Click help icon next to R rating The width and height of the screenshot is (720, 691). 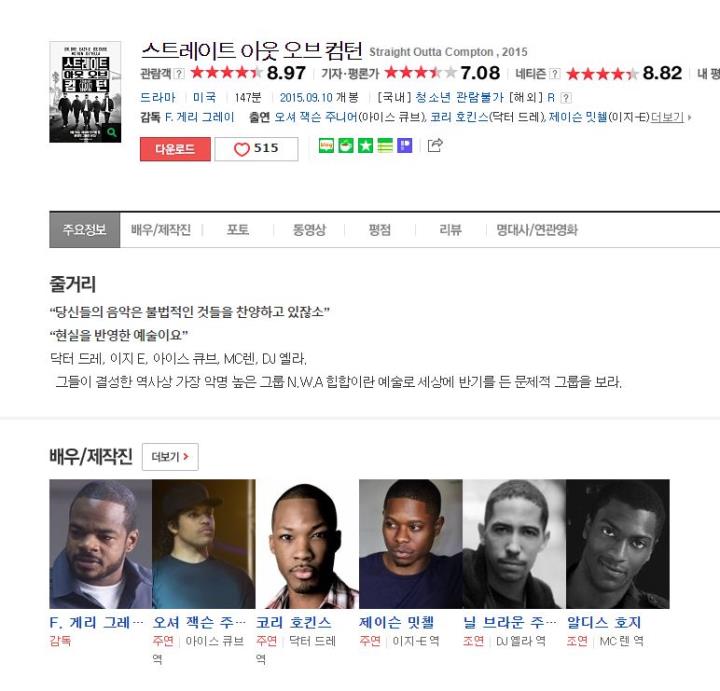[566, 98]
